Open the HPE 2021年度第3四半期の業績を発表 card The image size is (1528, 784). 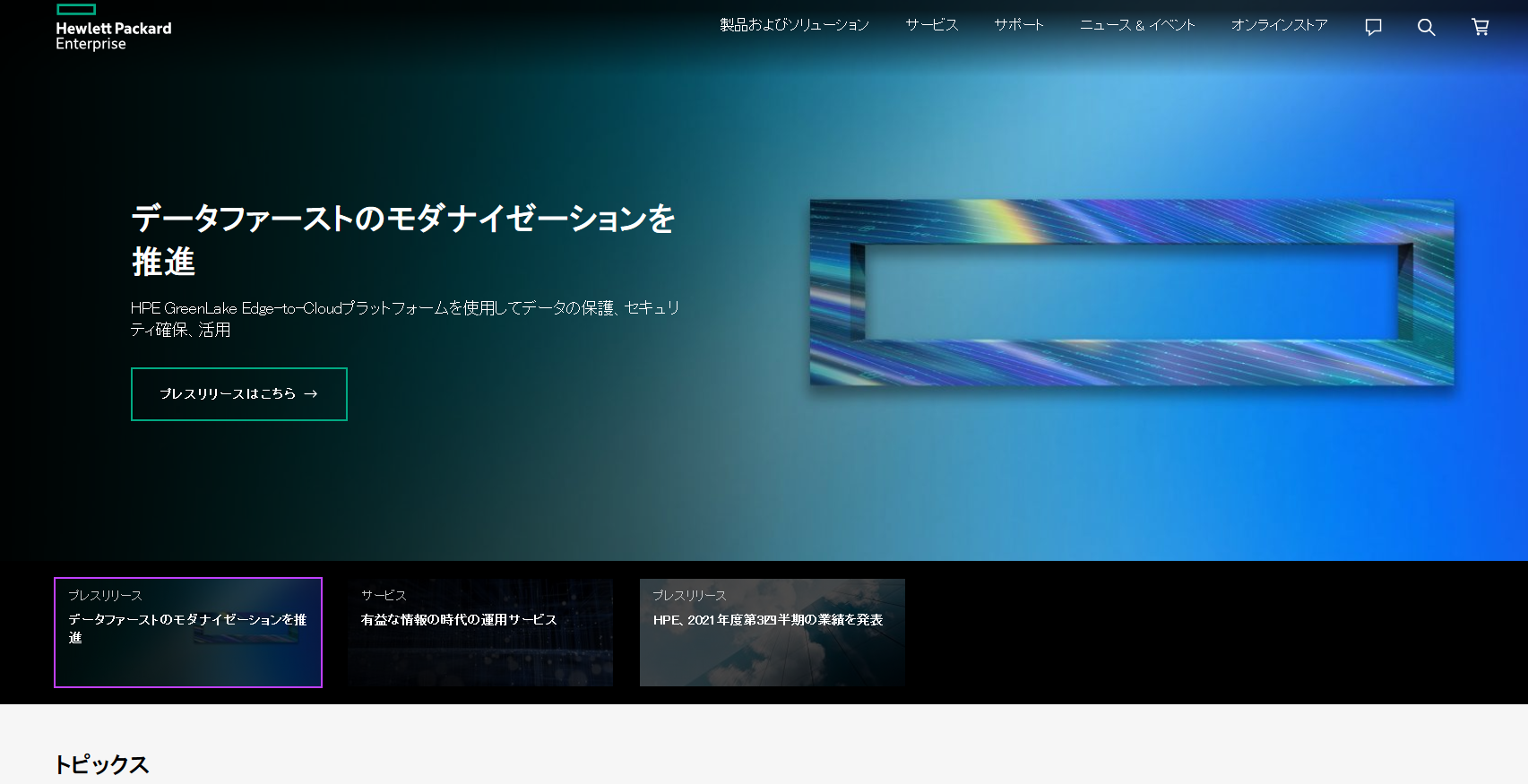pos(772,633)
